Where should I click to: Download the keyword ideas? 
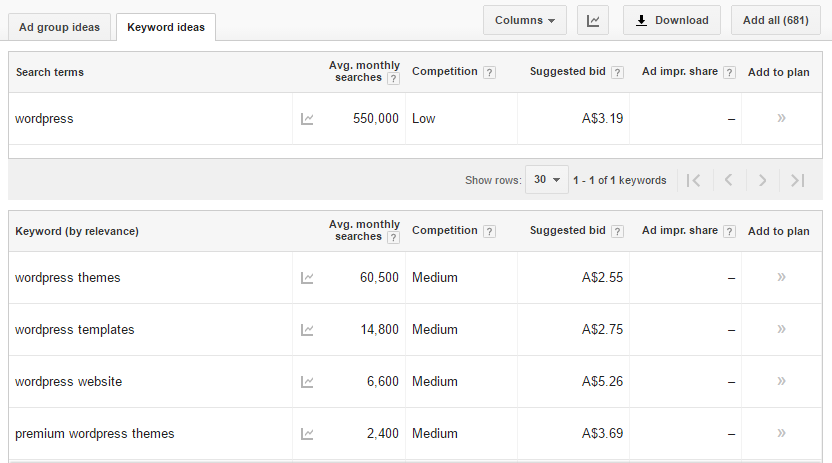pyautogui.click(x=671, y=20)
